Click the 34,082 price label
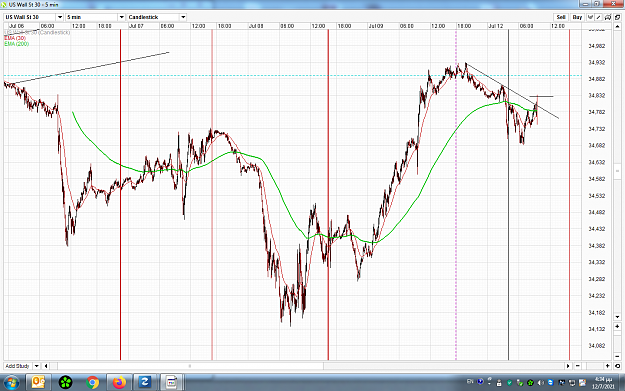Viewport: 625px width, 391px height. click(x=597, y=346)
